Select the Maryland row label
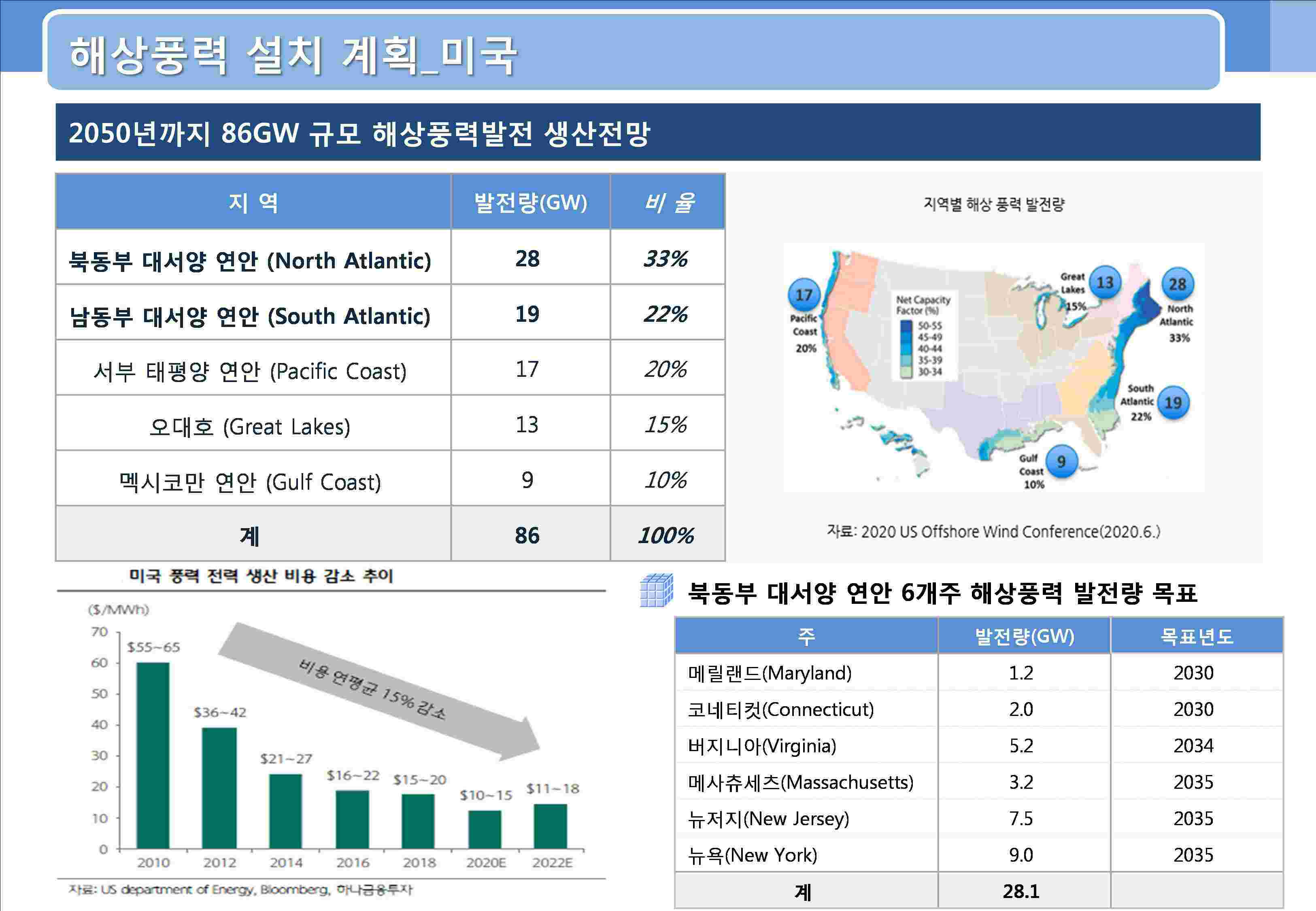Screen dimensions: 1316x911 [x=770, y=673]
